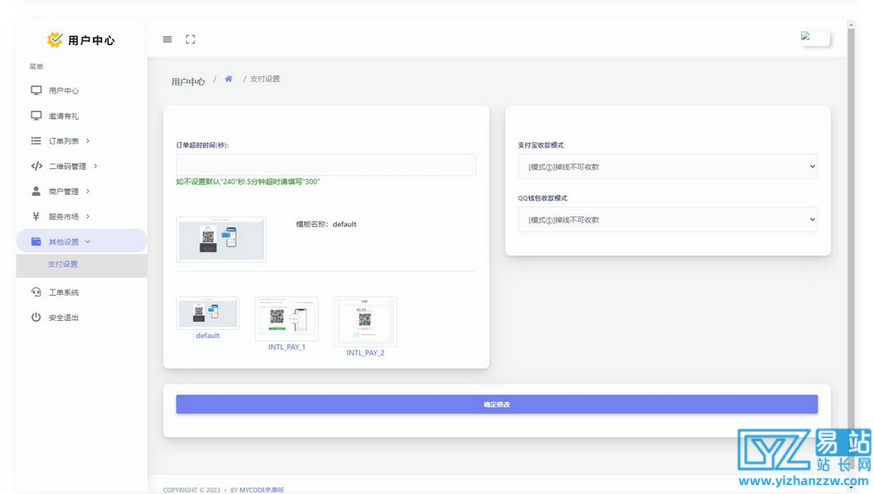Screen dimensions: 874x494
Task: Click the 订单超时时间(秒) input field
Action: [x=326, y=165]
